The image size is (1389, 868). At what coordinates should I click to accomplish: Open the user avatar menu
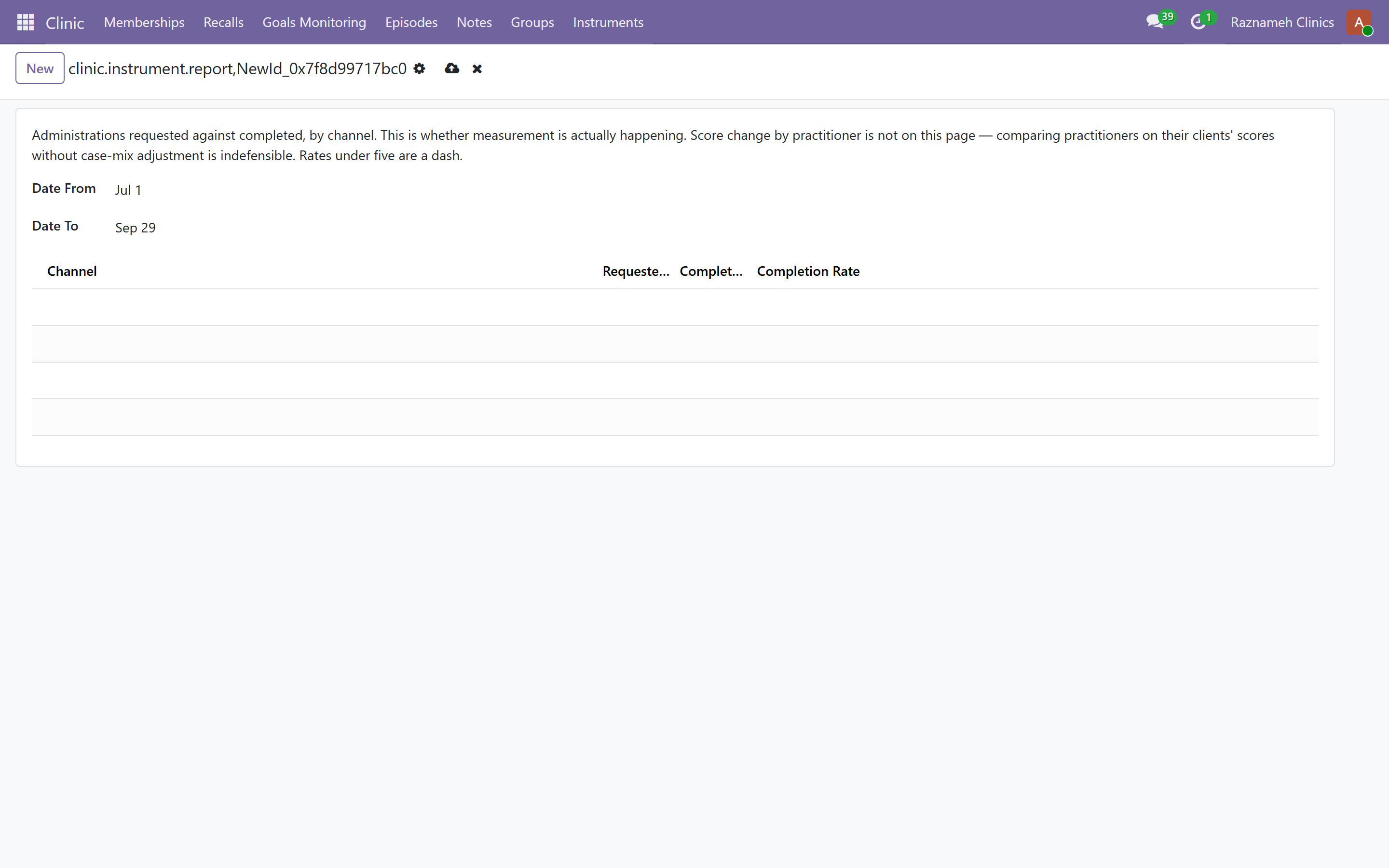(1359, 22)
